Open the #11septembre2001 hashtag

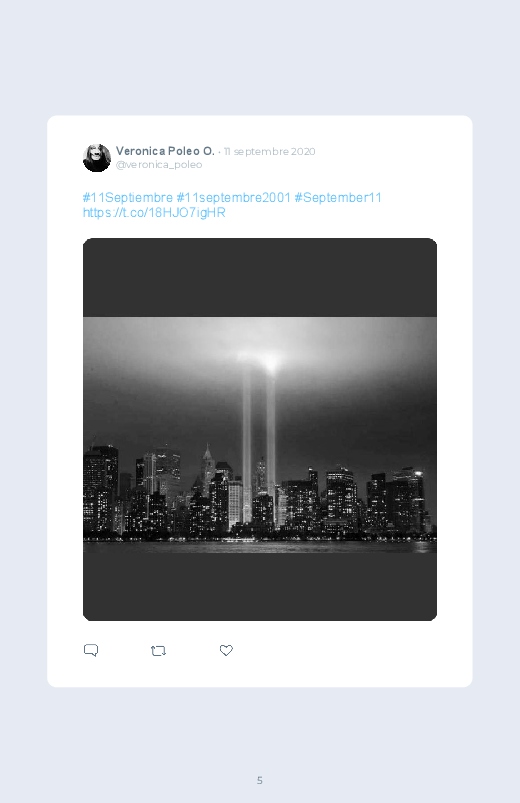coord(234,198)
